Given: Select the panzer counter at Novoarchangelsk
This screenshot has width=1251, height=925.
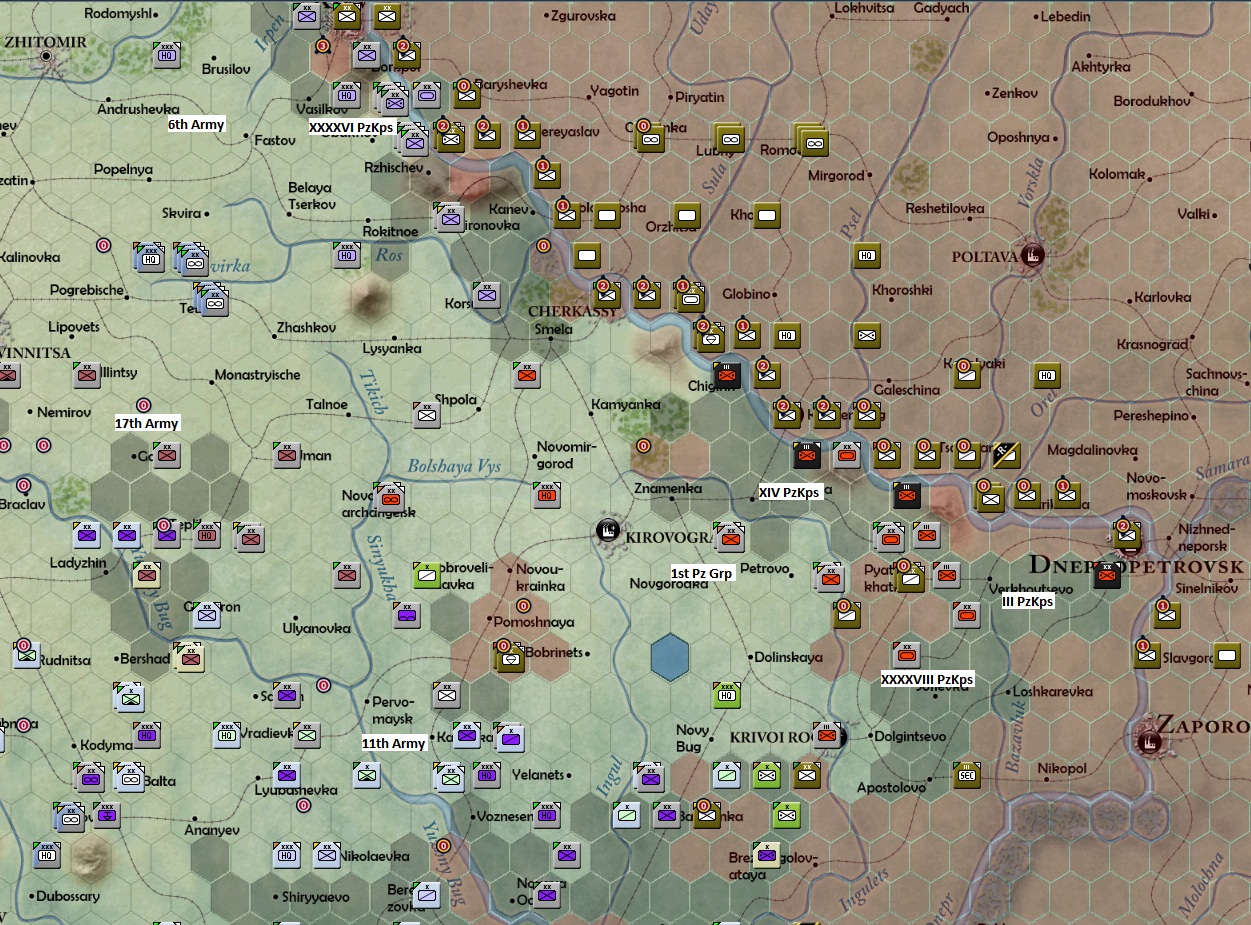Looking at the screenshot, I should point(389,496).
